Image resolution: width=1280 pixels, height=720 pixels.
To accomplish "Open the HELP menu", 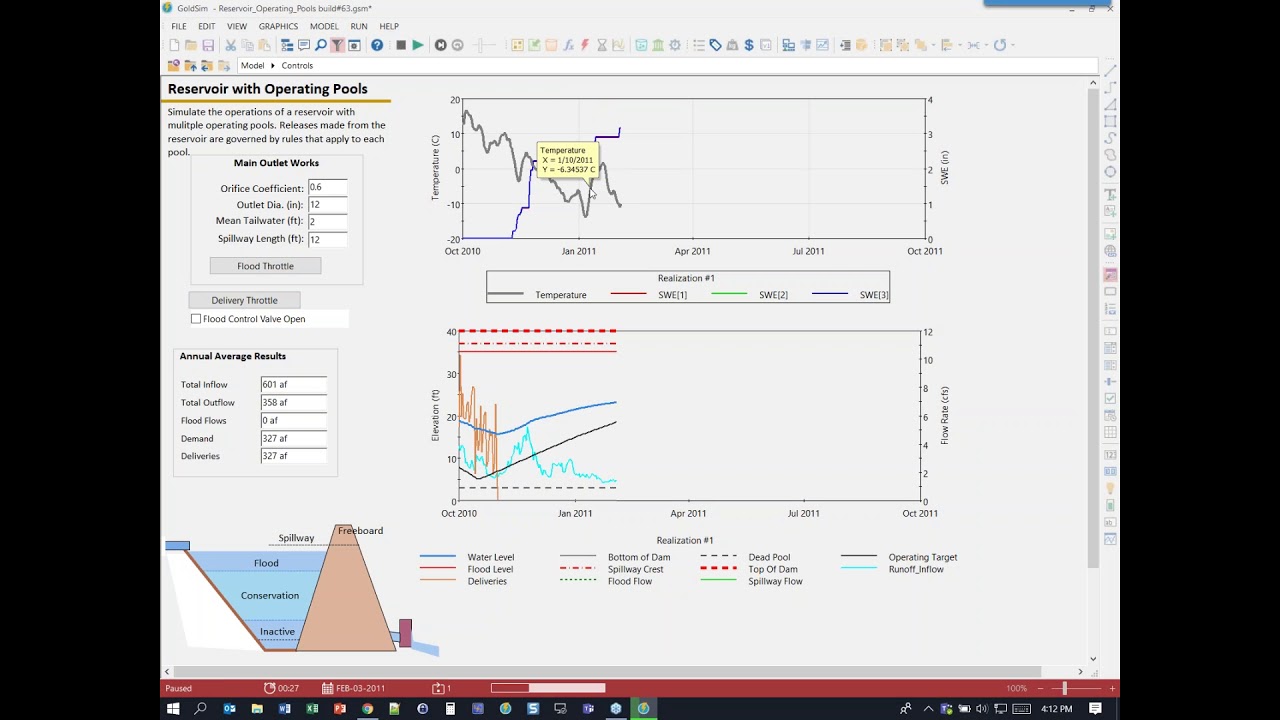I will pyautogui.click(x=389, y=26).
